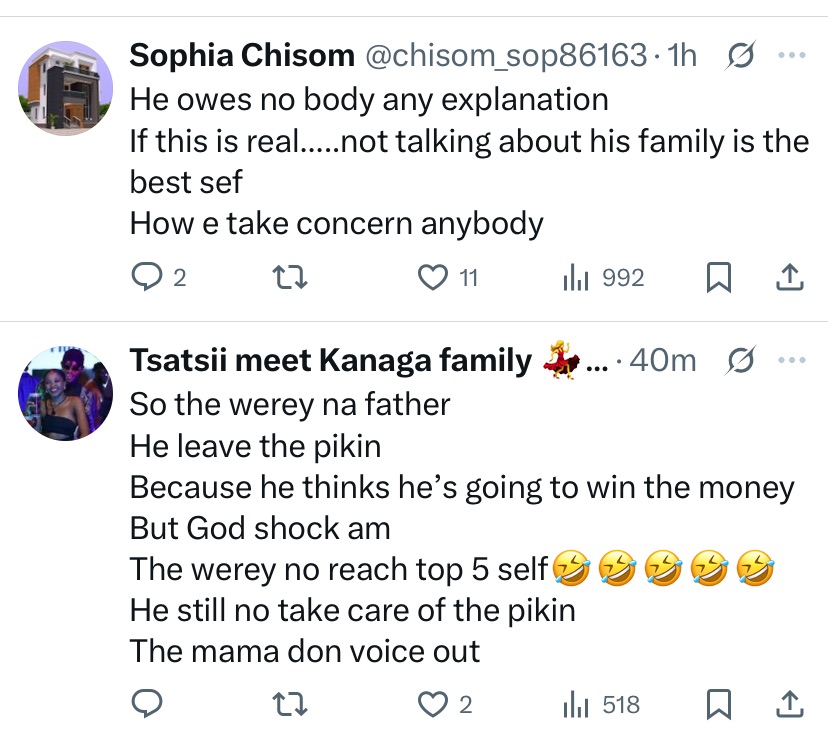The width and height of the screenshot is (828, 748).
Task: Retweet Tsatsii meet Kanaga family post
Action: point(290,705)
